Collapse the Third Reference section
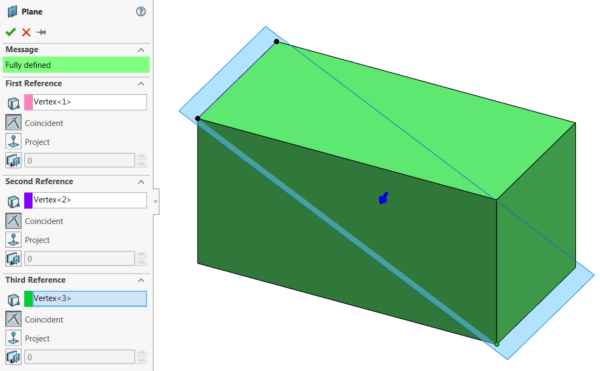Screen dimensions: 600x371 [x=141, y=280]
